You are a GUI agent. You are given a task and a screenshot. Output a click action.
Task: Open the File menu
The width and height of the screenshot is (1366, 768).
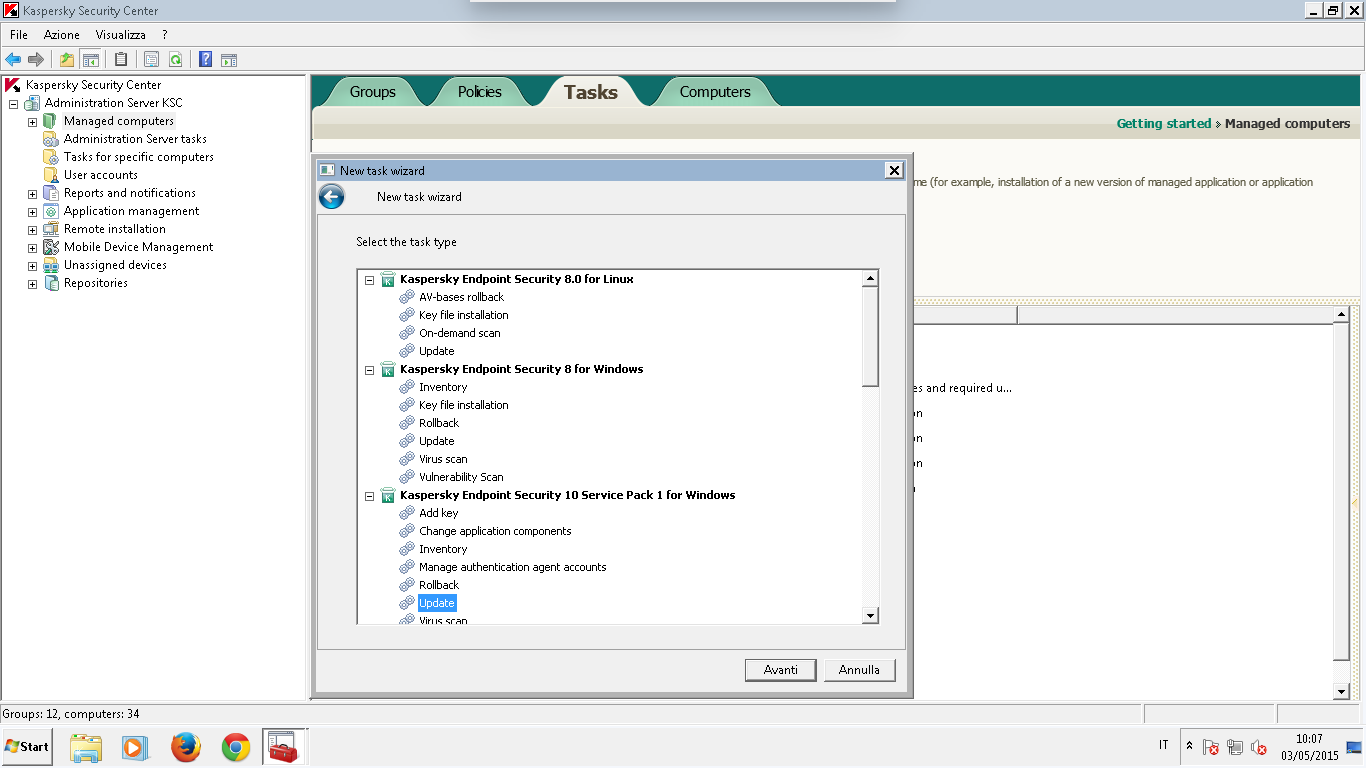coord(19,34)
